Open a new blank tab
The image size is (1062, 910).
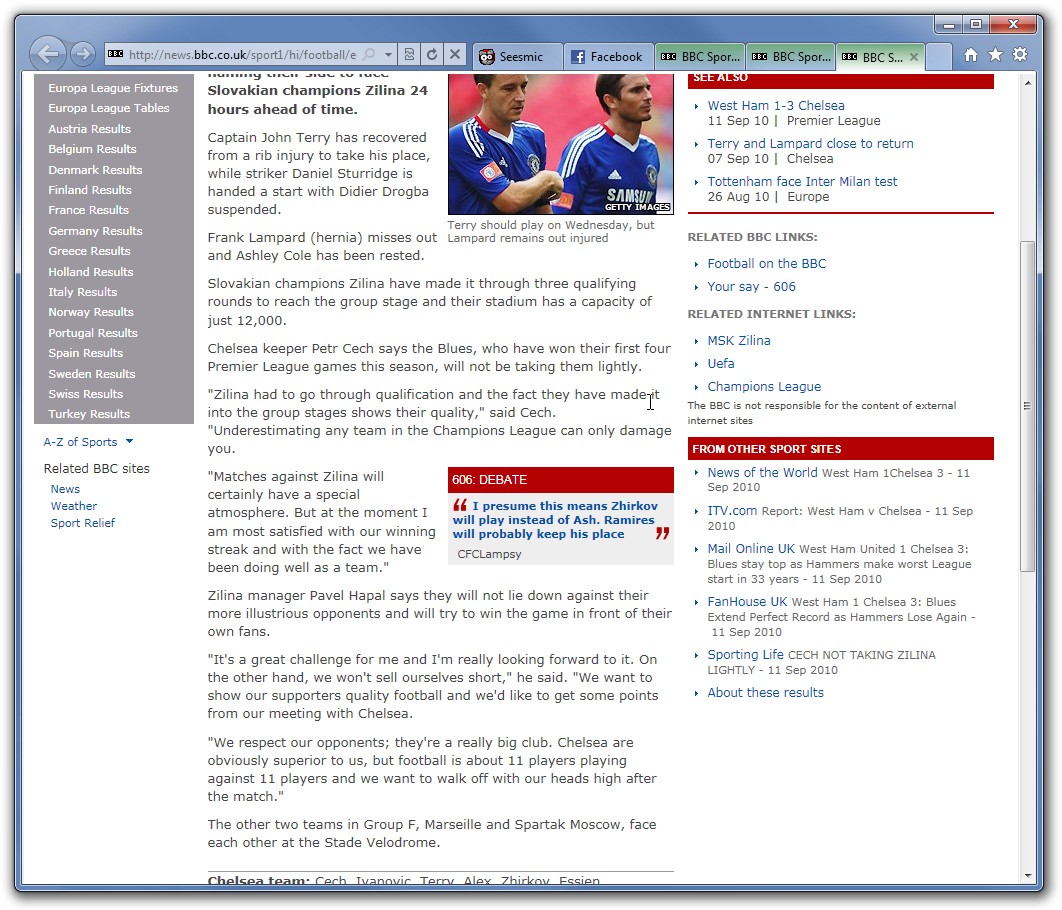coord(938,57)
